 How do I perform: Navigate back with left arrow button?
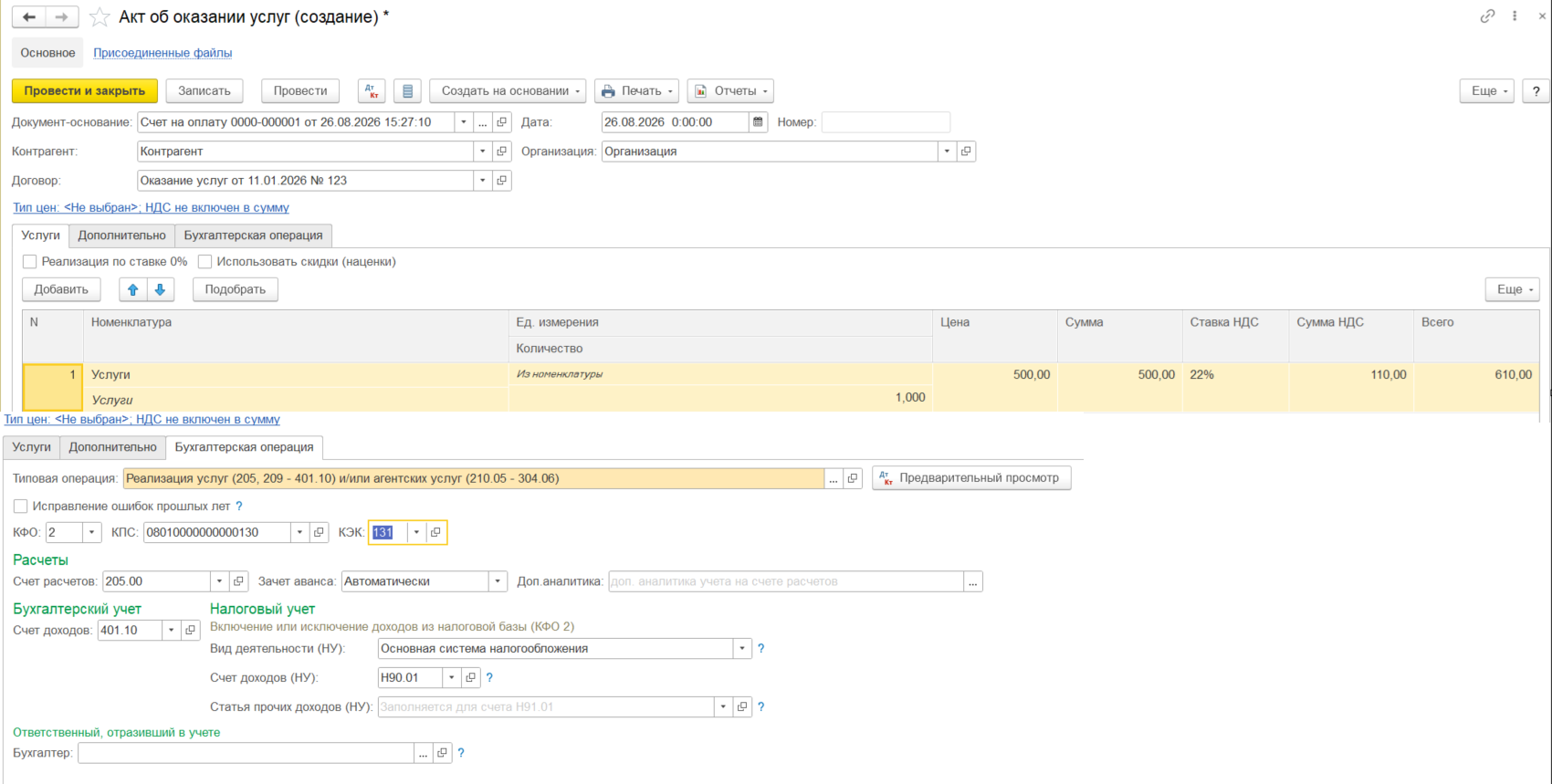[x=29, y=17]
